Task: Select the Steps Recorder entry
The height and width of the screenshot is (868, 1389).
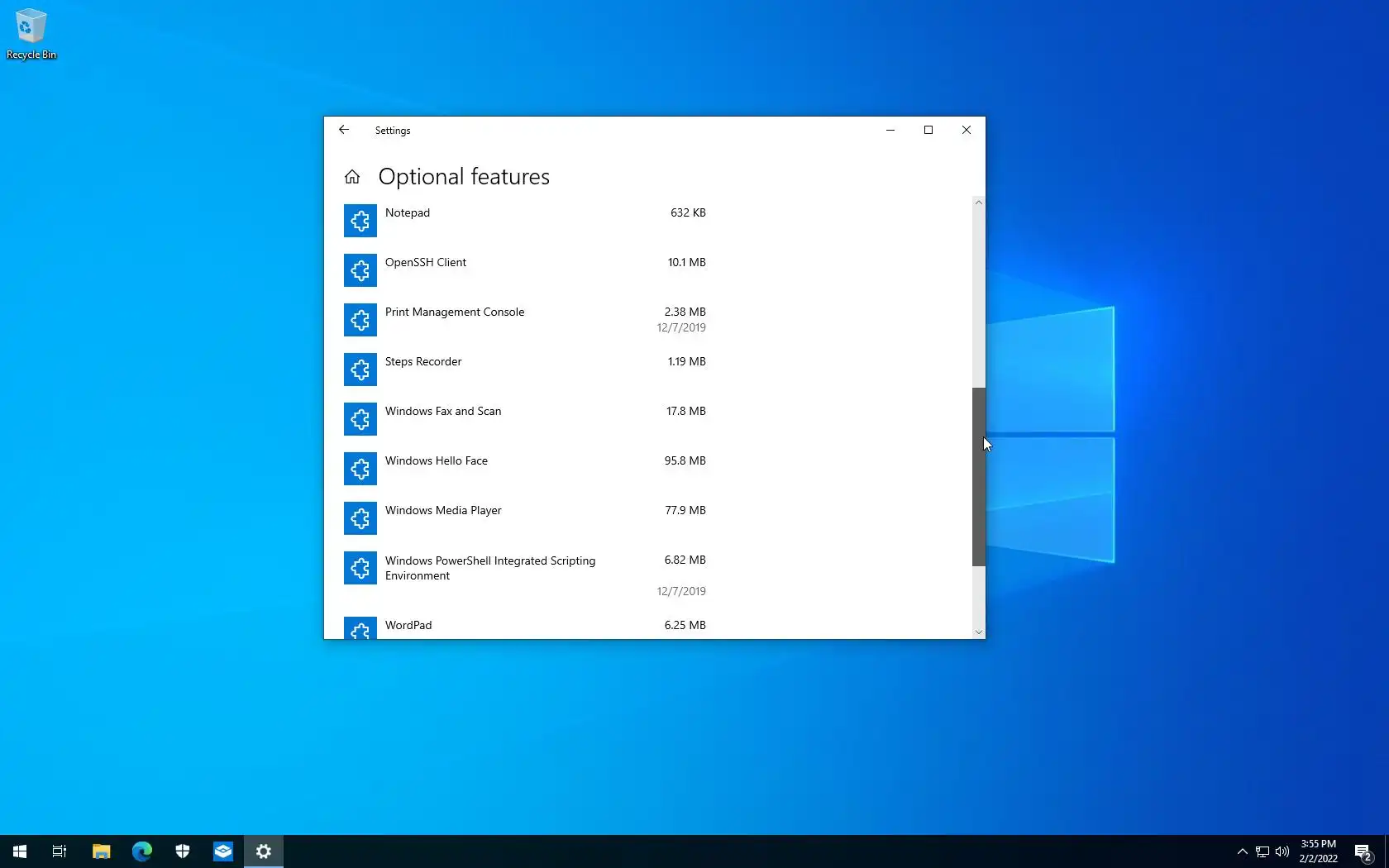Action: (x=423, y=361)
